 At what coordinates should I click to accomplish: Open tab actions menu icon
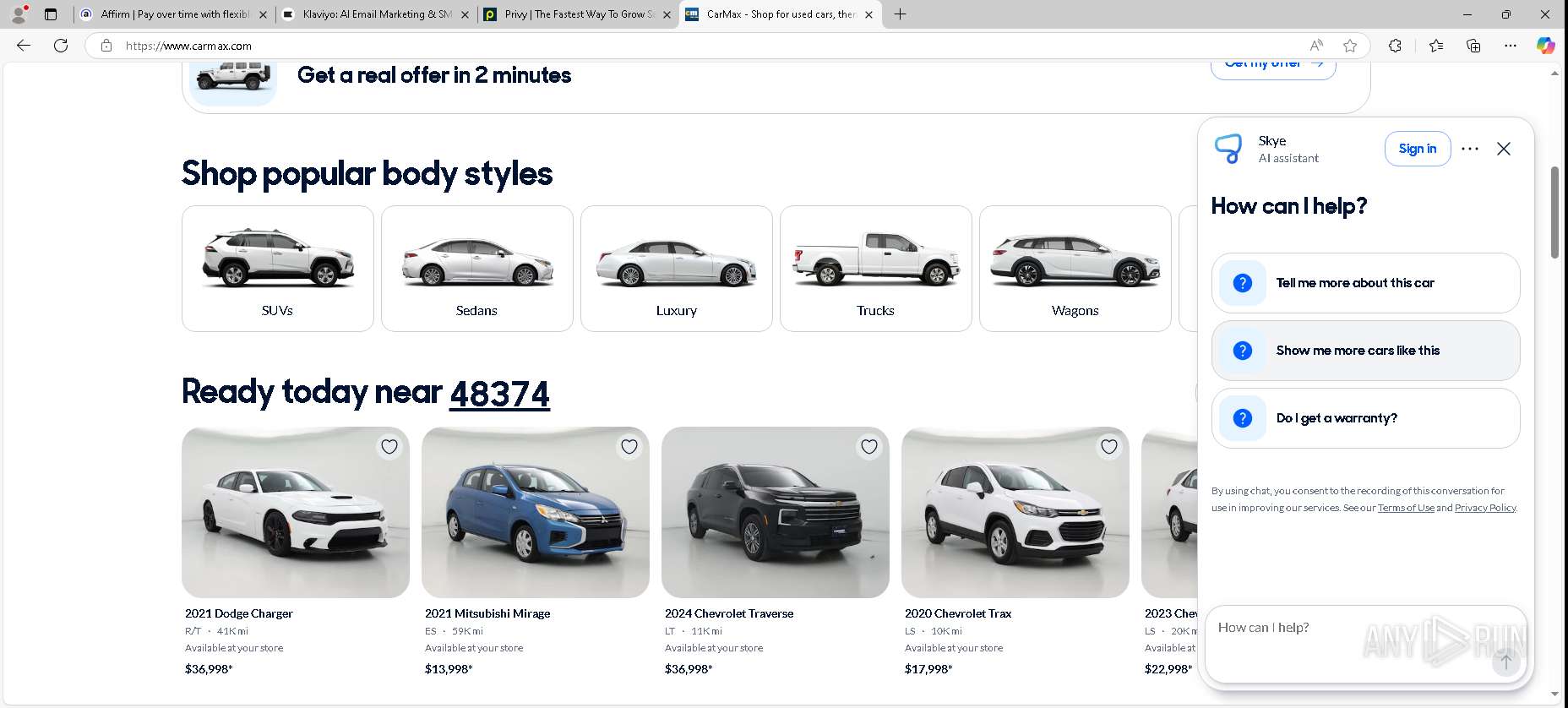pyautogui.click(x=51, y=14)
